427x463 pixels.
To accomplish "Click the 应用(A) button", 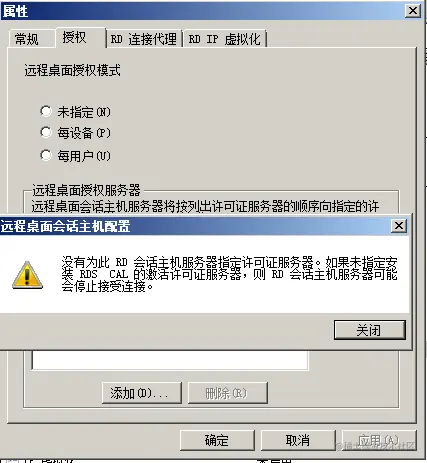I will pyautogui.click(x=379, y=440).
